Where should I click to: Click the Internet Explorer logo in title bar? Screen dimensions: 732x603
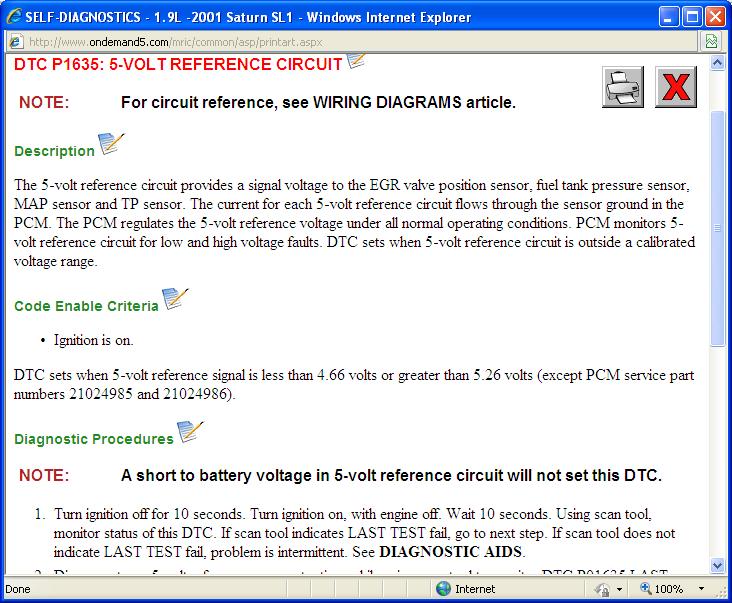(14, 17)
